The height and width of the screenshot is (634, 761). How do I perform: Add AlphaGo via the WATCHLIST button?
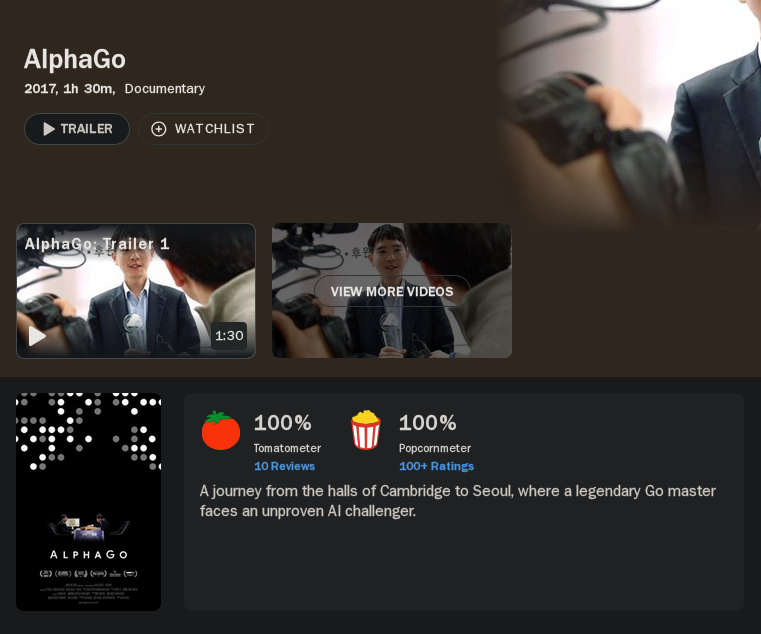(x=203, y=129)
